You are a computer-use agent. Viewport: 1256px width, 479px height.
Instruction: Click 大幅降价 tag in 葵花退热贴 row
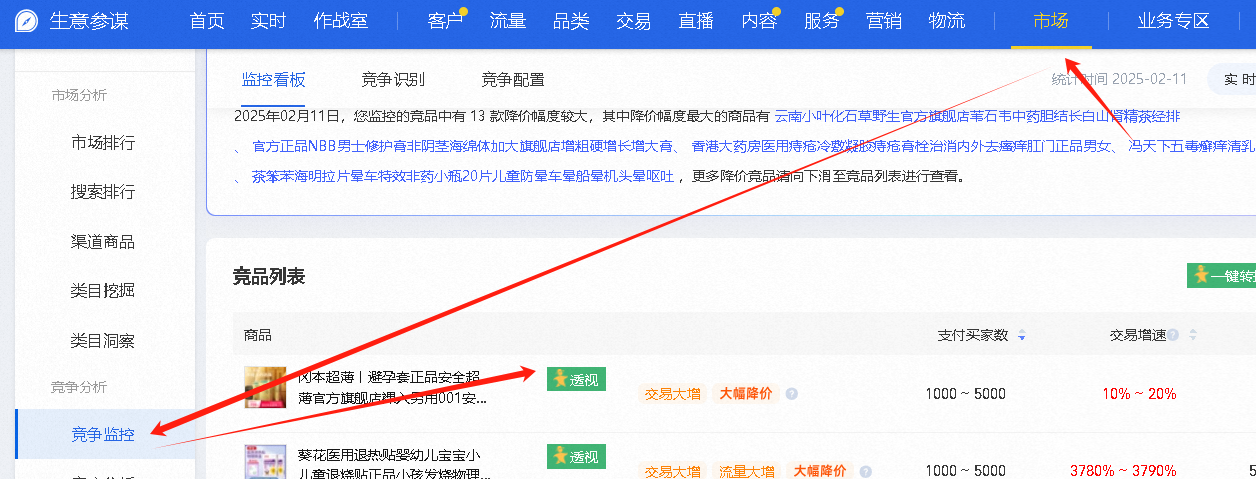coord(820,471)
